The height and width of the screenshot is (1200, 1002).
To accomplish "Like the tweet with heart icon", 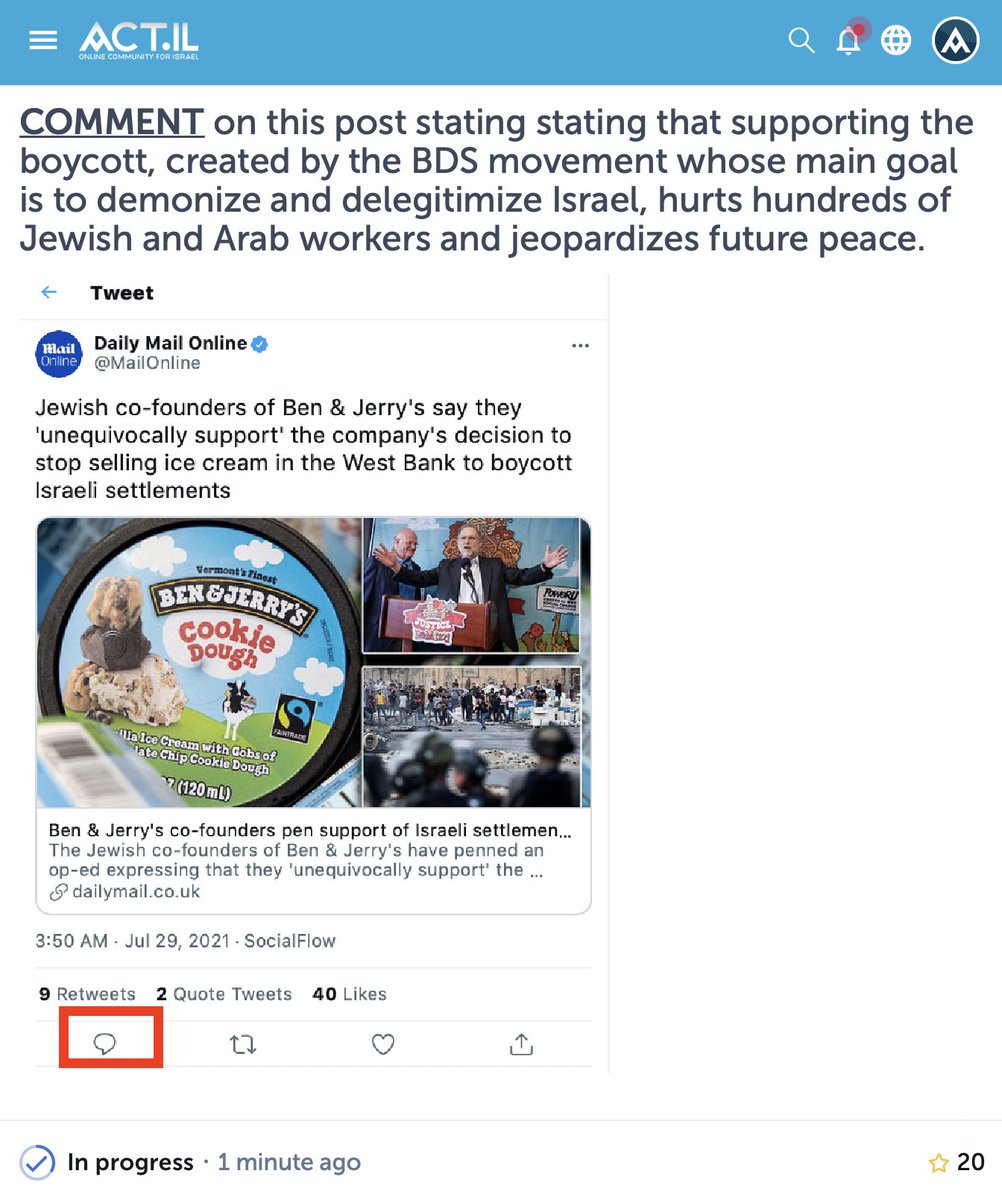I will [x=383, y=1045].
